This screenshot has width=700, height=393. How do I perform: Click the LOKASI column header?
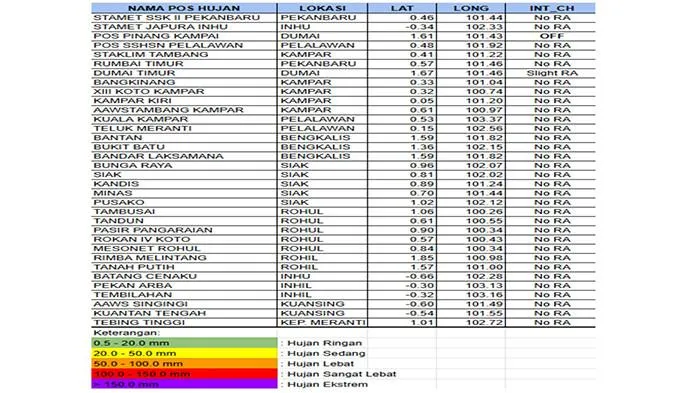click(322, 8)
